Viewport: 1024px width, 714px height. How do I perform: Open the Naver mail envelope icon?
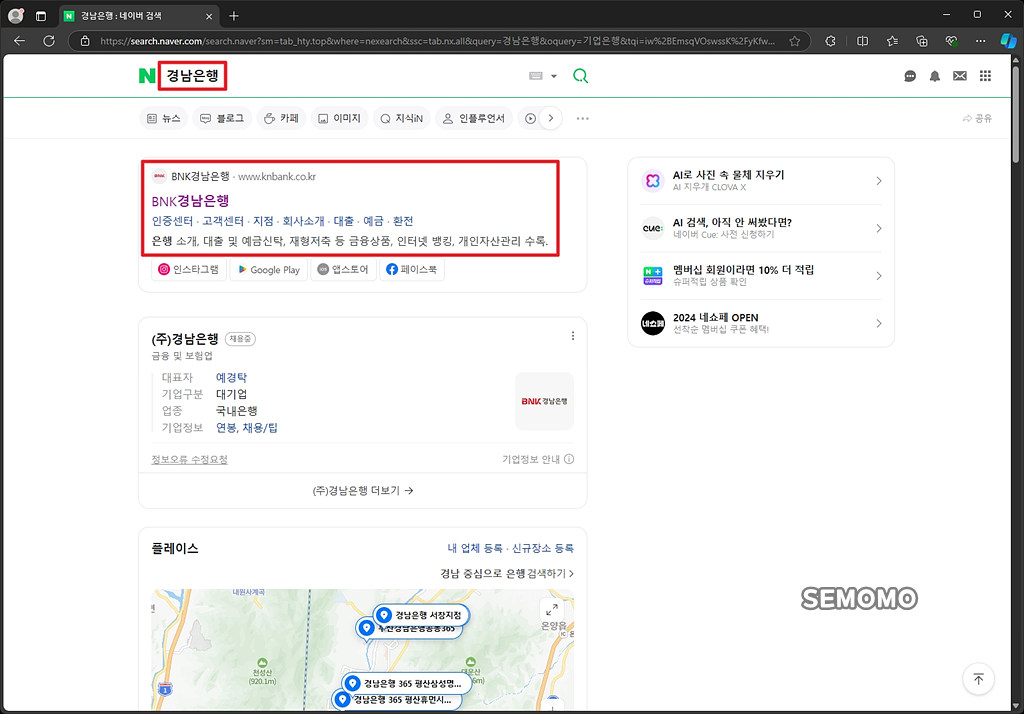[x=959, y=76]
